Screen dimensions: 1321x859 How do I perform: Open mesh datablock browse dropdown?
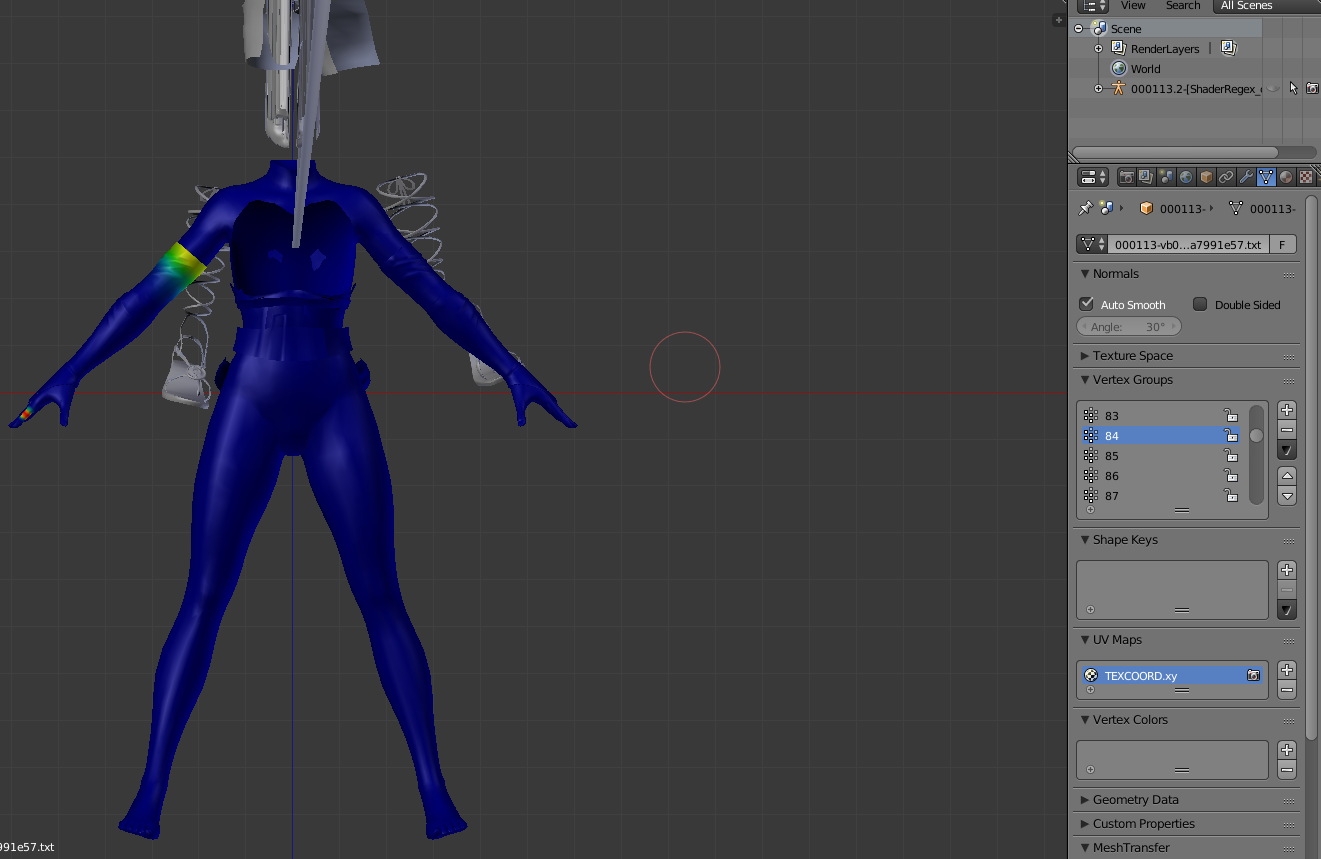click(1092, 244)
